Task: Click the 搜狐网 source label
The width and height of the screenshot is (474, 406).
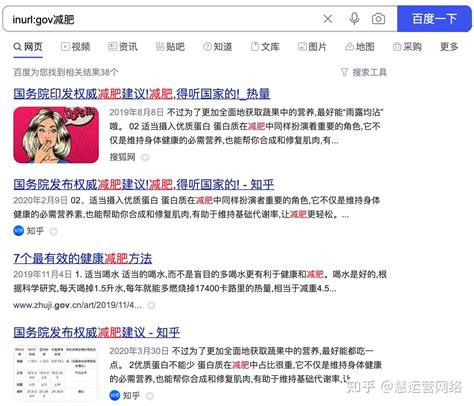Action: pos(122,157)
